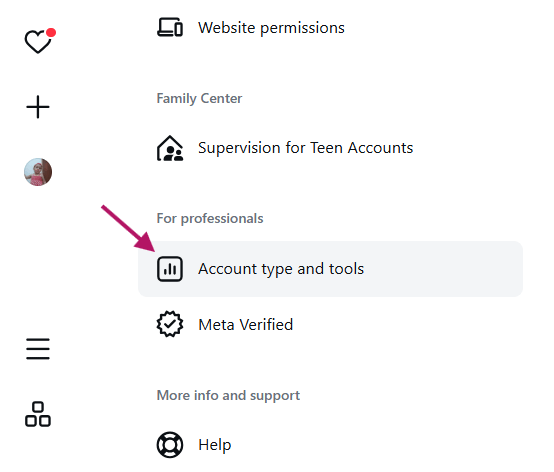Click the red notification dot badge
Screen dimensions: 554x472
pos(51,33)
